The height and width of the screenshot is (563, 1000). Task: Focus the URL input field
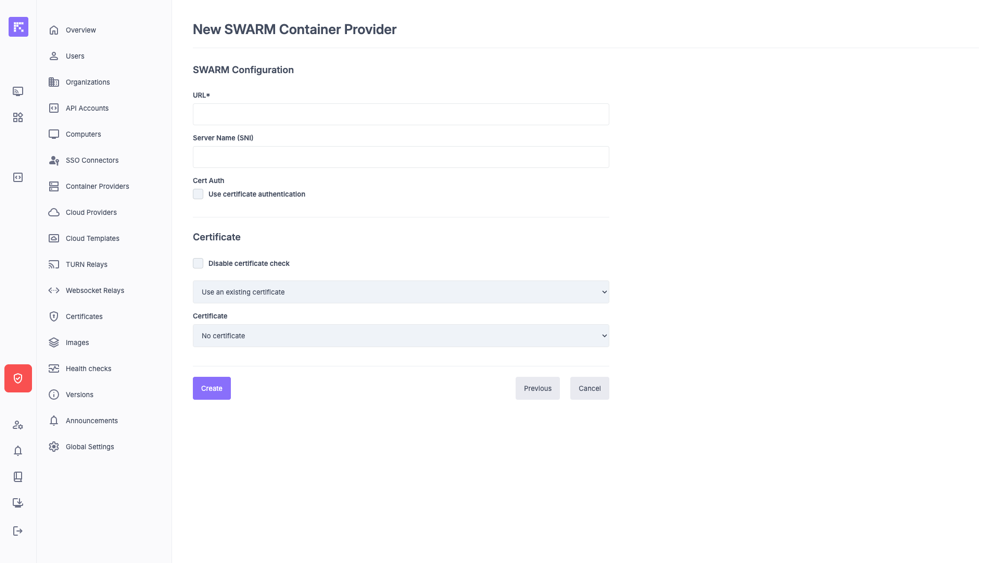400,114
